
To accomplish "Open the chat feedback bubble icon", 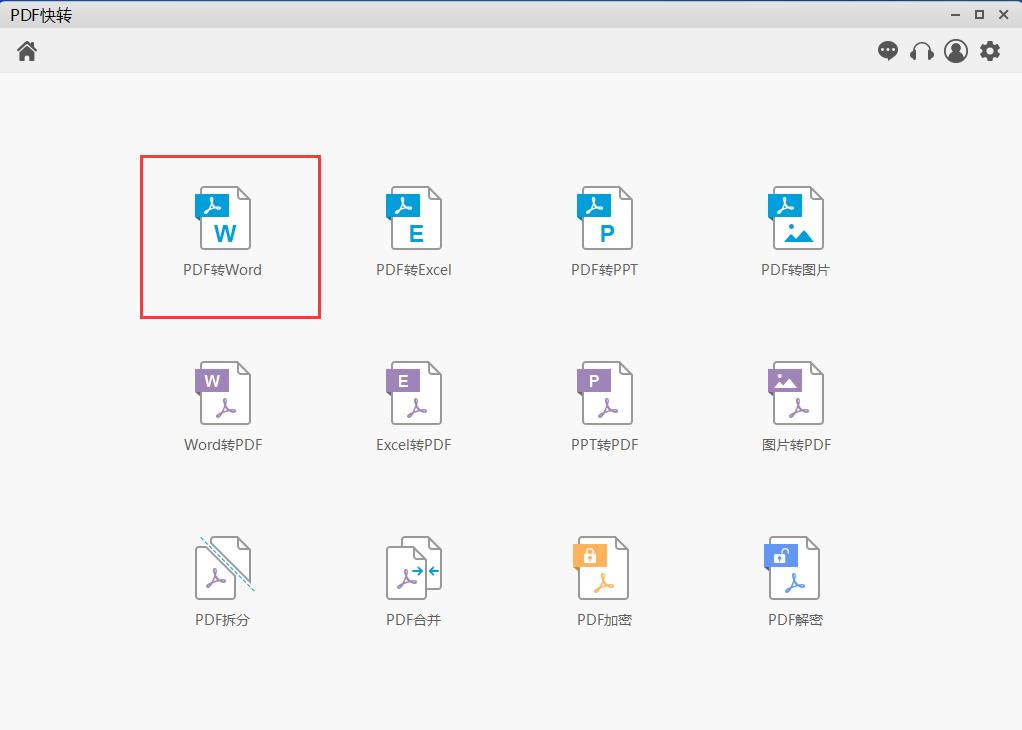I will 888,51.
